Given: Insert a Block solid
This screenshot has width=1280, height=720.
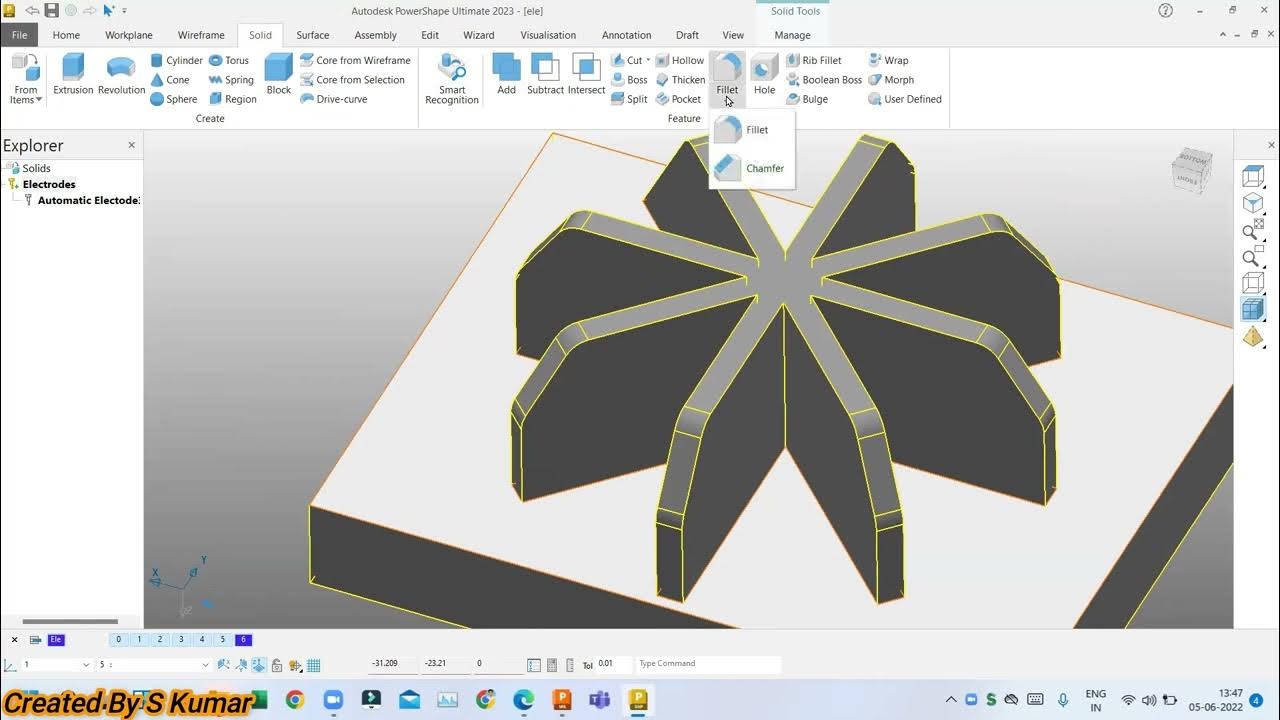Looking at the screenshot, I should click(x=279, y=75).
